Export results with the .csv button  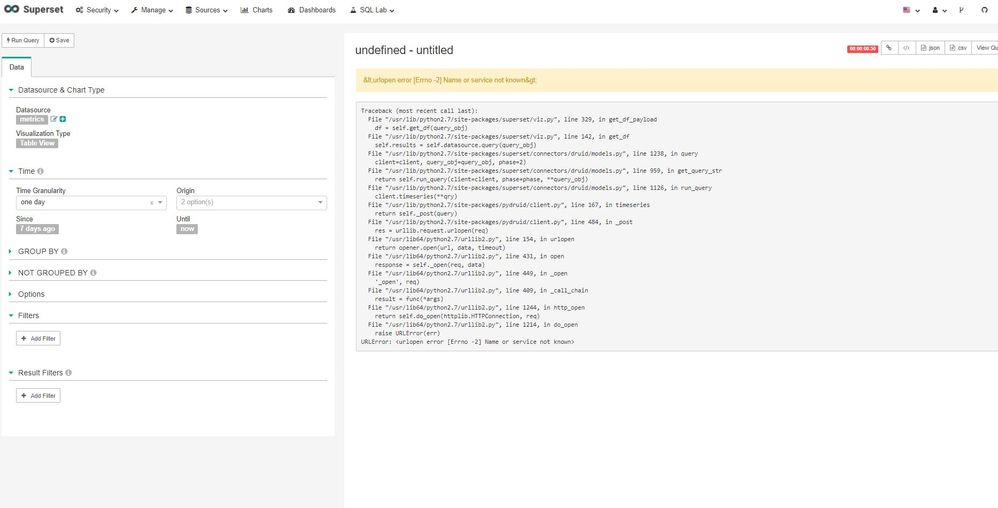[958, 48]
